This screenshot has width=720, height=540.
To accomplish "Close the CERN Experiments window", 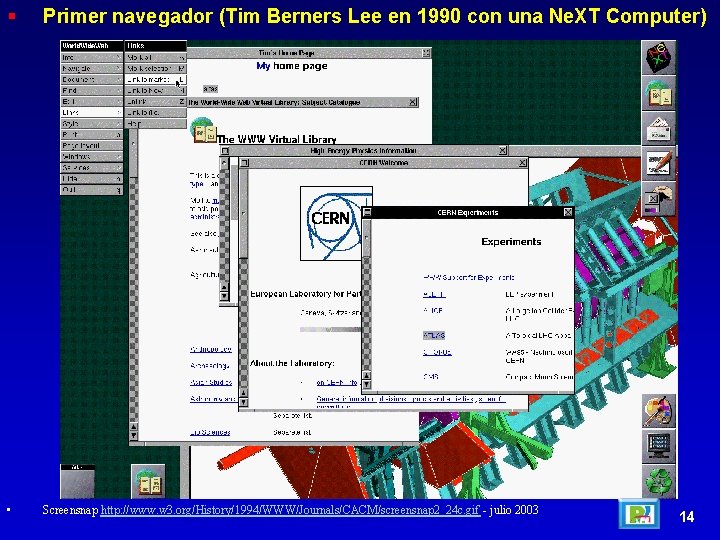I will 568,212.
